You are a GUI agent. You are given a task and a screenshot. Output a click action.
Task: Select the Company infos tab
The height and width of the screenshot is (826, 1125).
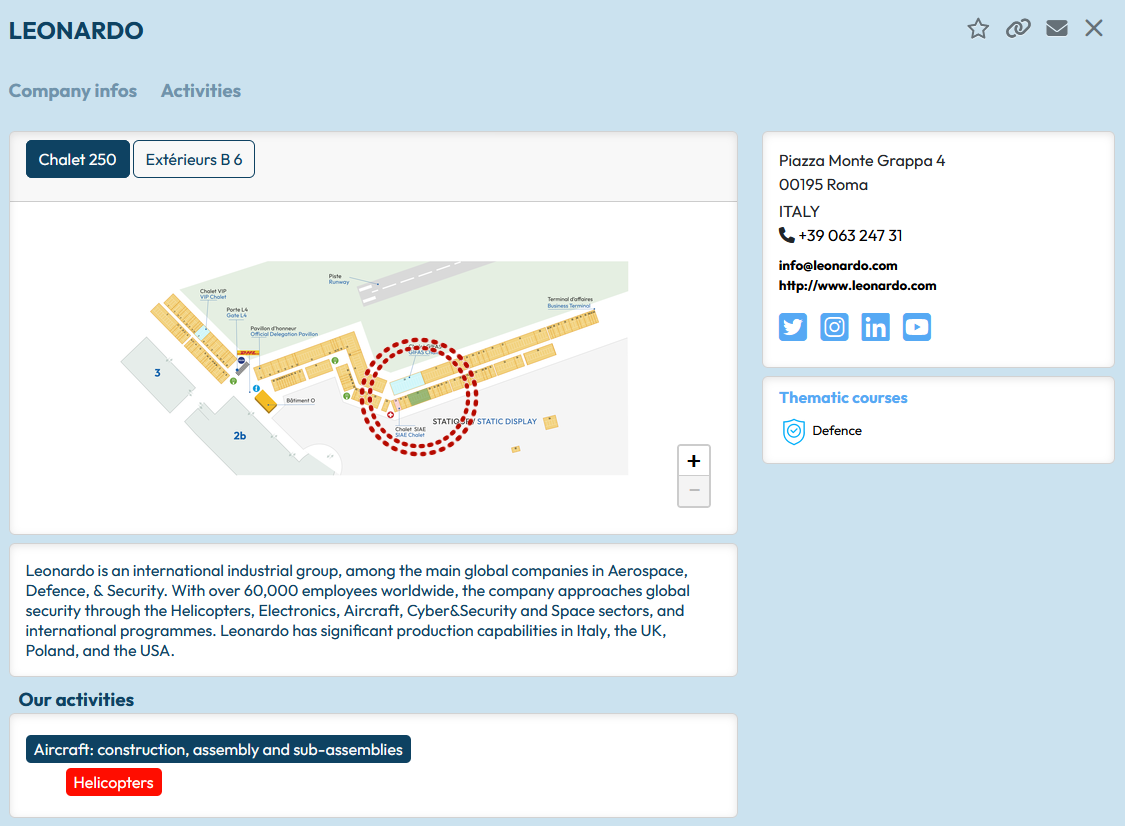(73, 91)
